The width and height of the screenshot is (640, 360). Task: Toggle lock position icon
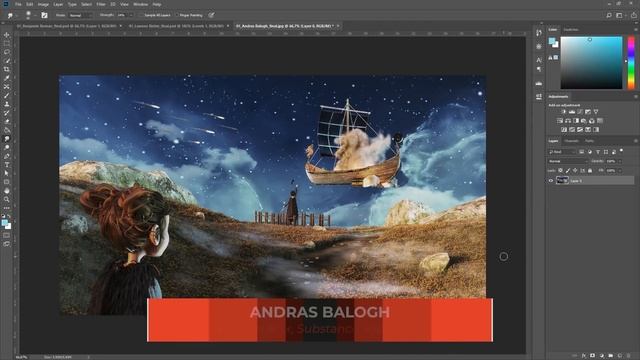click(575, 170)
